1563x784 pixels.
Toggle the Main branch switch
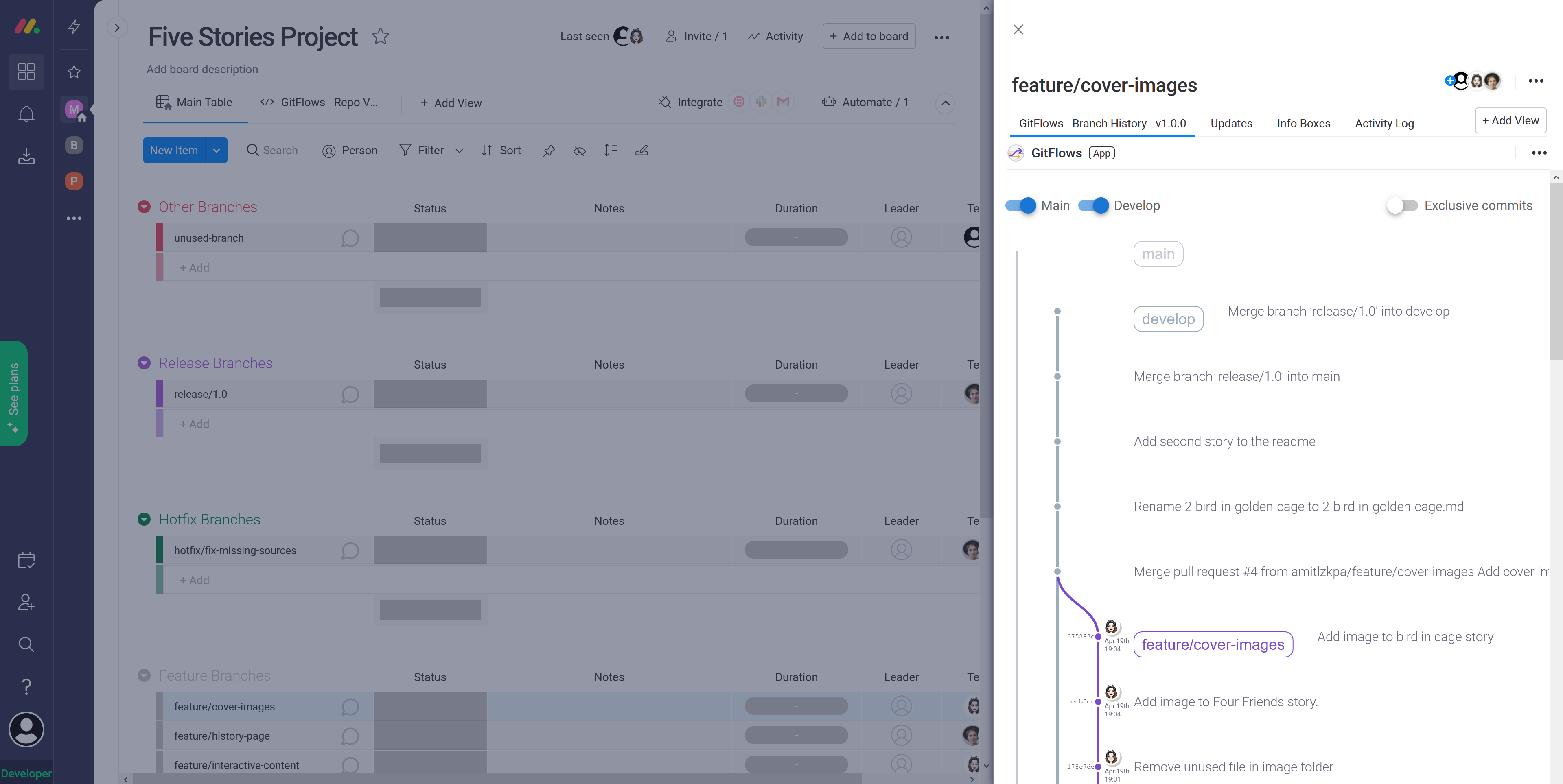click(1021, 205)
